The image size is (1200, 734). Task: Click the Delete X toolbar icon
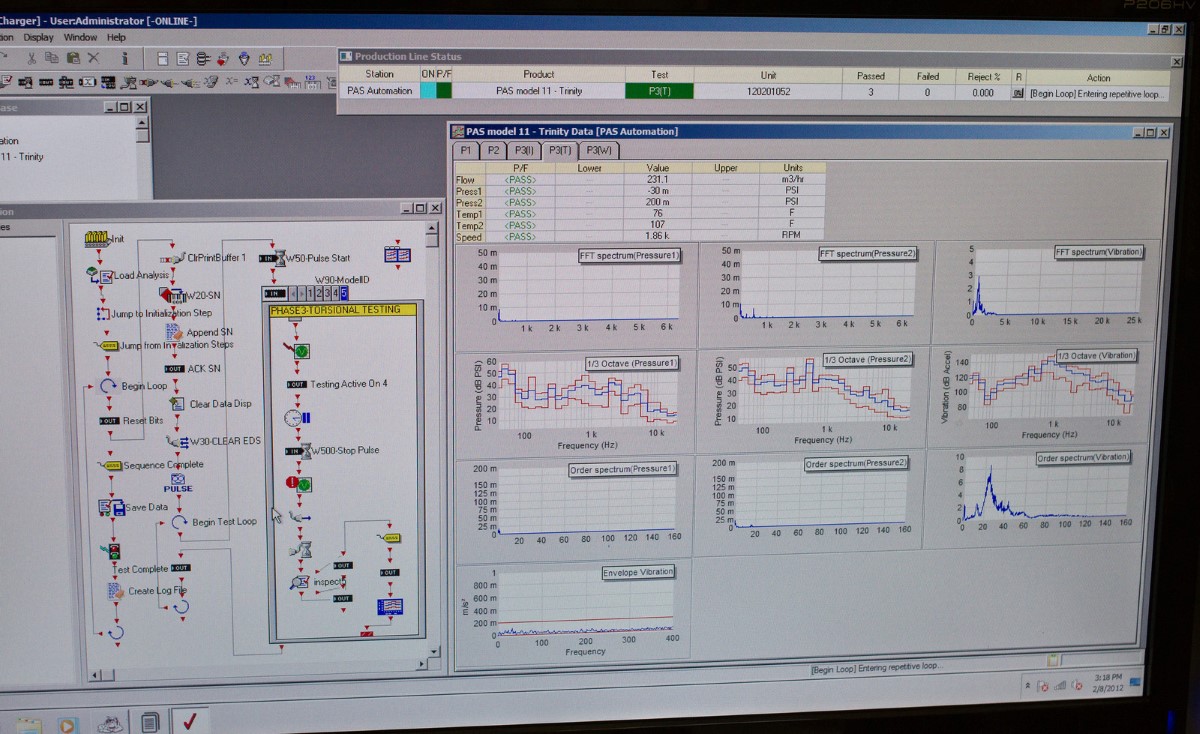tap(93, 59)
